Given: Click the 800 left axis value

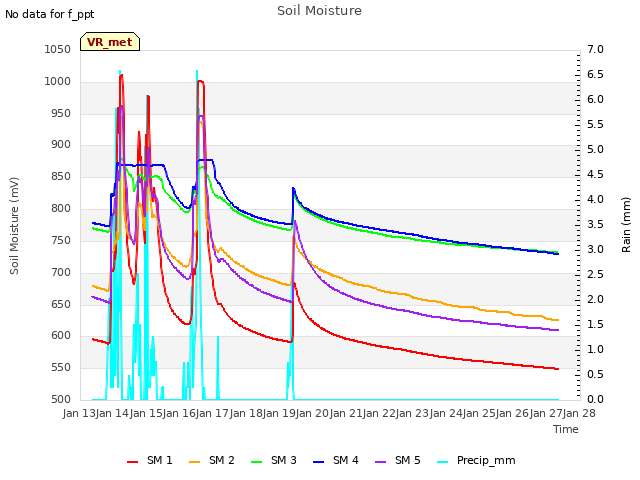Looking at the screenshot, I should point(61,209).
